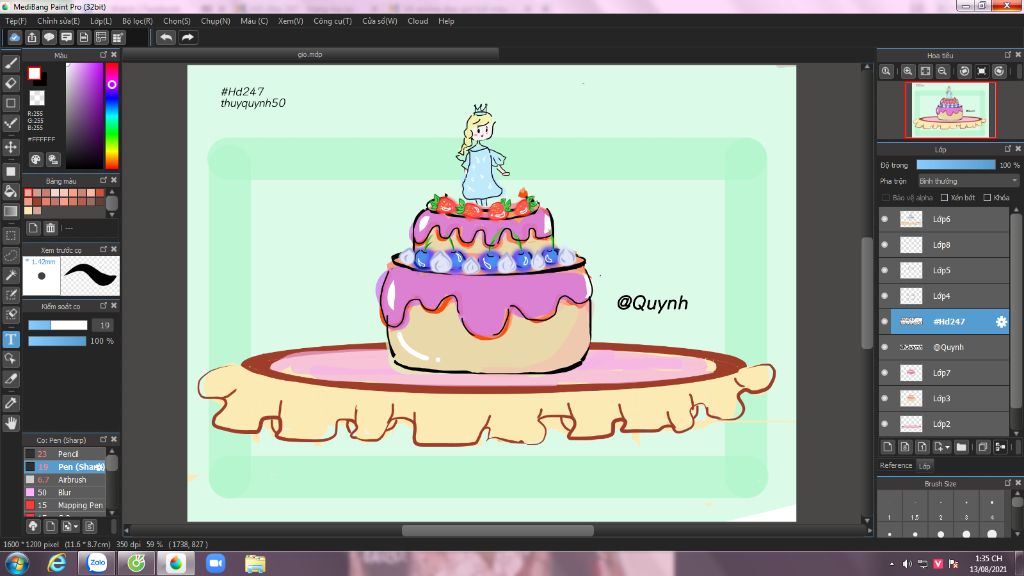Open Zalo from the taskbar
1024x576 pixels.
97,563
